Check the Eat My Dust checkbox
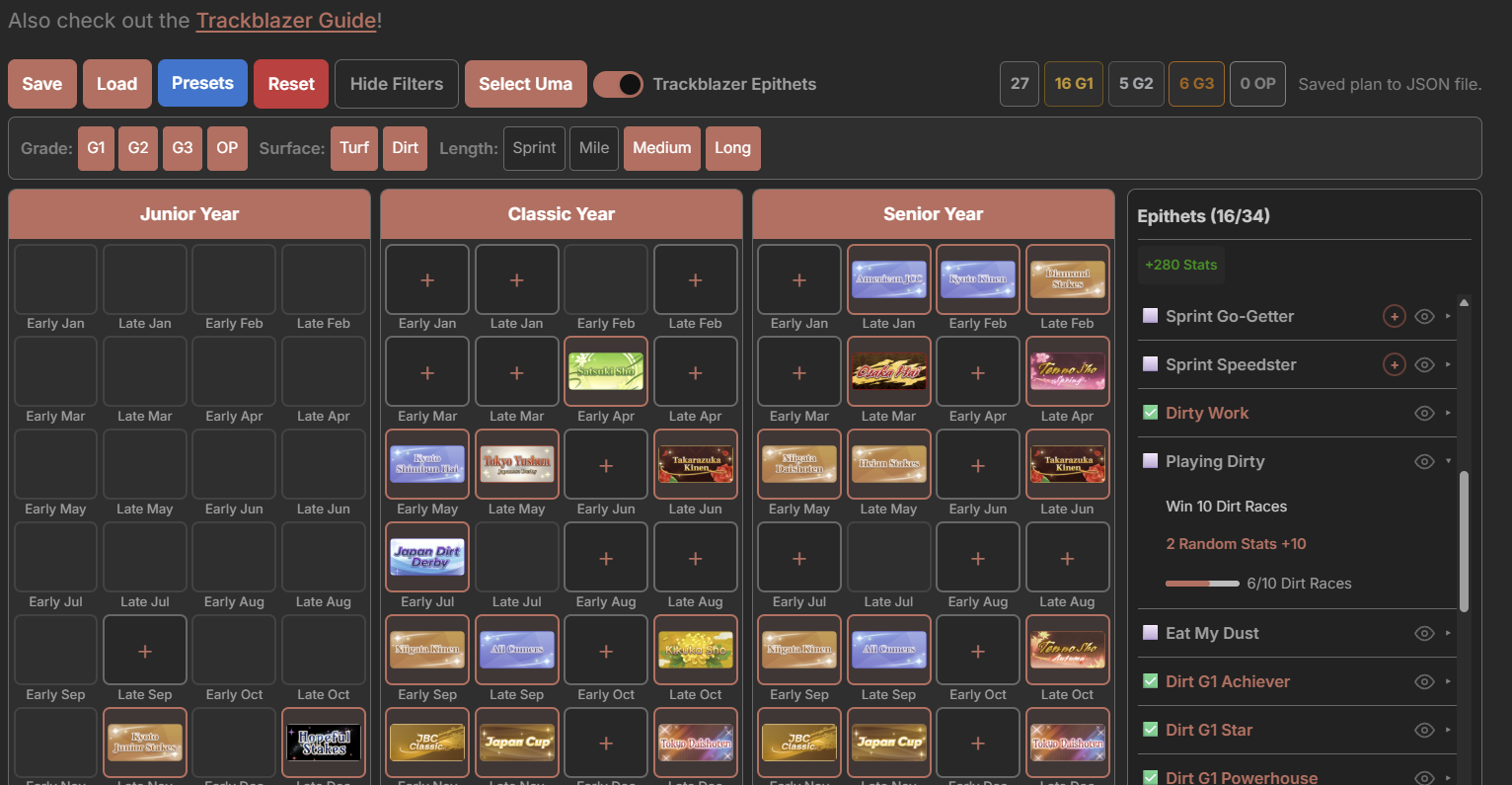Viewport: 1512px width, 785px height. click(x=1150, y=633)
